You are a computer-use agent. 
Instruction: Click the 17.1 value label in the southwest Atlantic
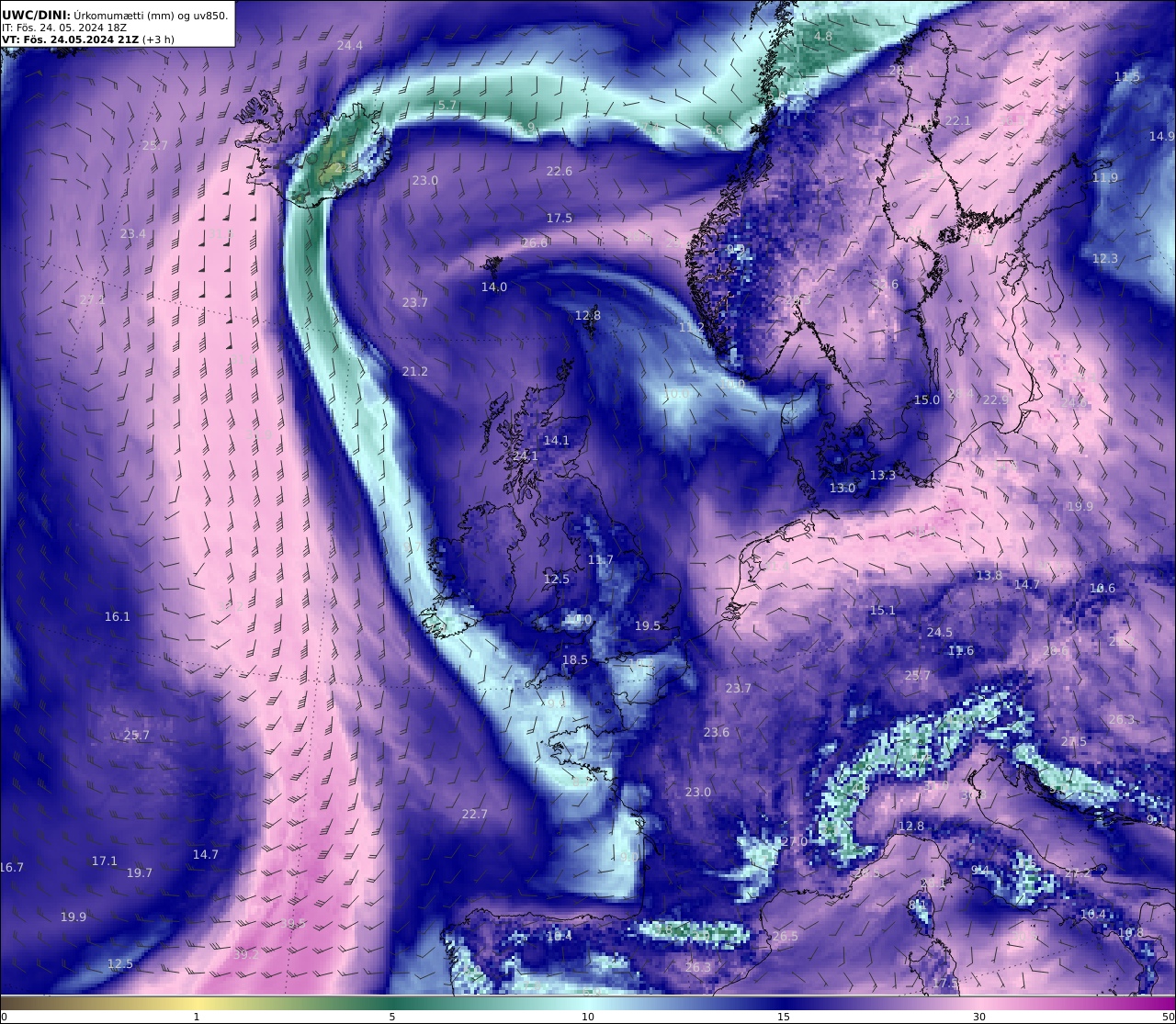pyautogui.click(x=105, y=861)
